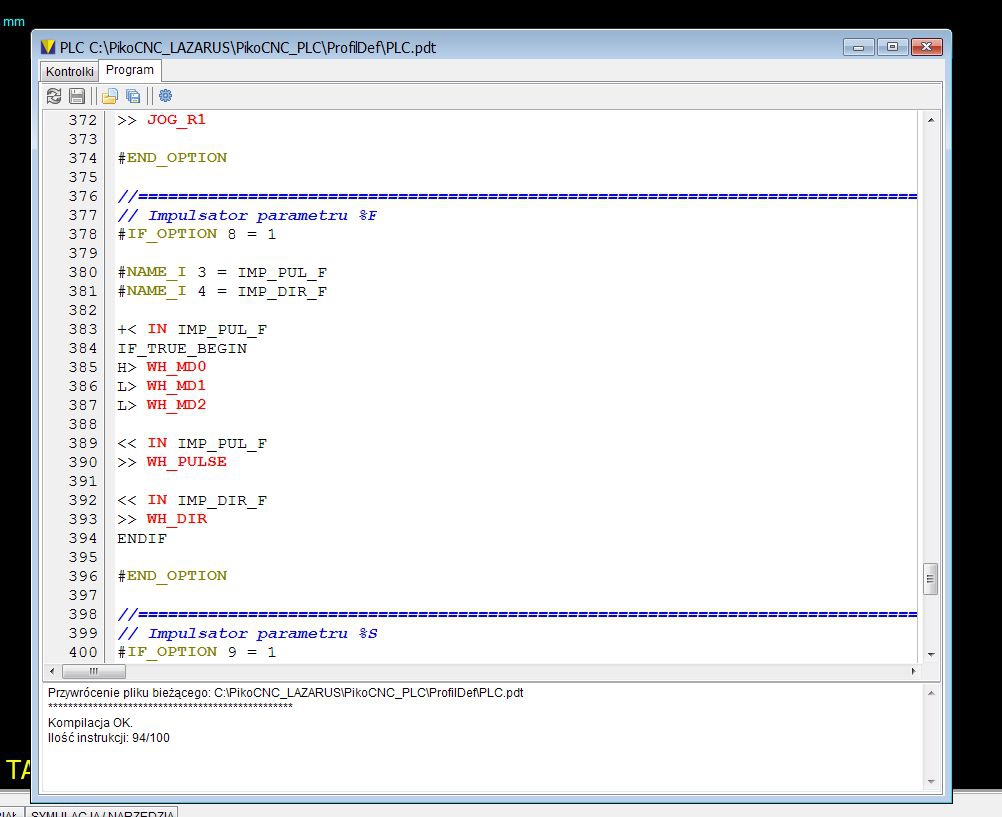Screen dimensions: 1002x817
Task: Click the text 'JOG_R1' on line 372
Action: click(x=176, y=120)
